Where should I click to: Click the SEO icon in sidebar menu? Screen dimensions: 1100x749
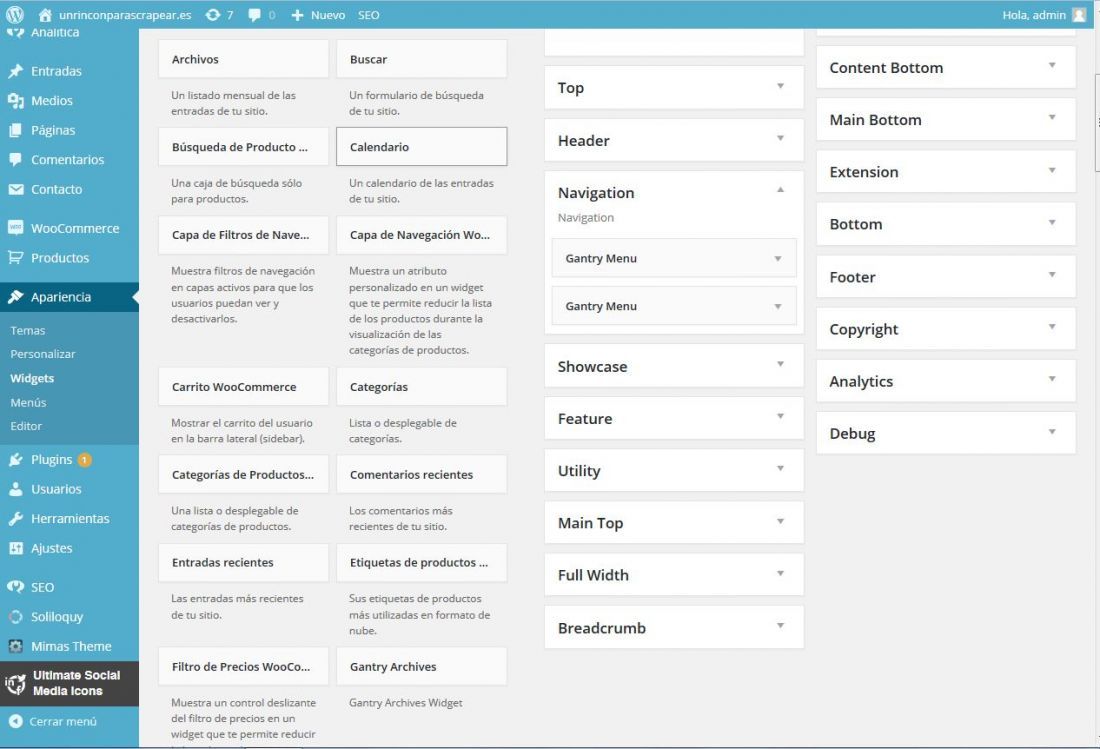pos(15,587)
